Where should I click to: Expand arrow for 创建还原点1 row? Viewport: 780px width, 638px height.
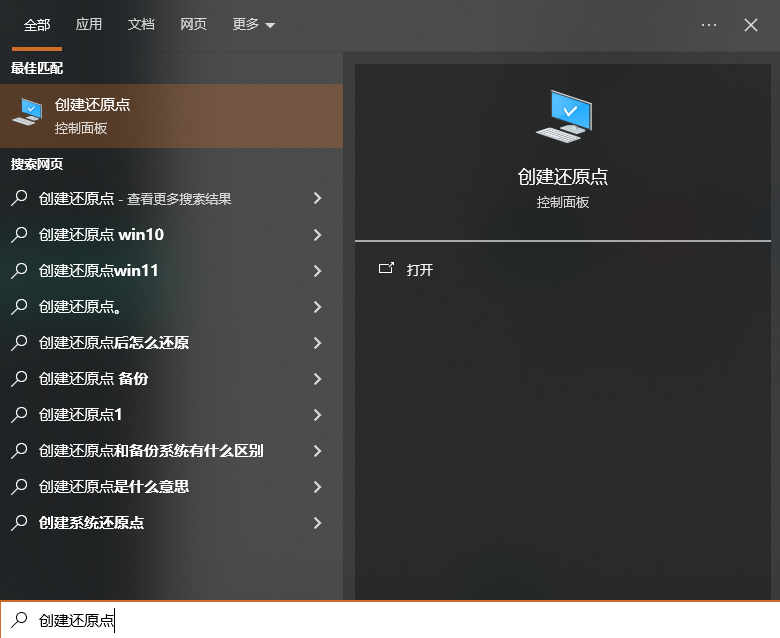coord(317,415)
